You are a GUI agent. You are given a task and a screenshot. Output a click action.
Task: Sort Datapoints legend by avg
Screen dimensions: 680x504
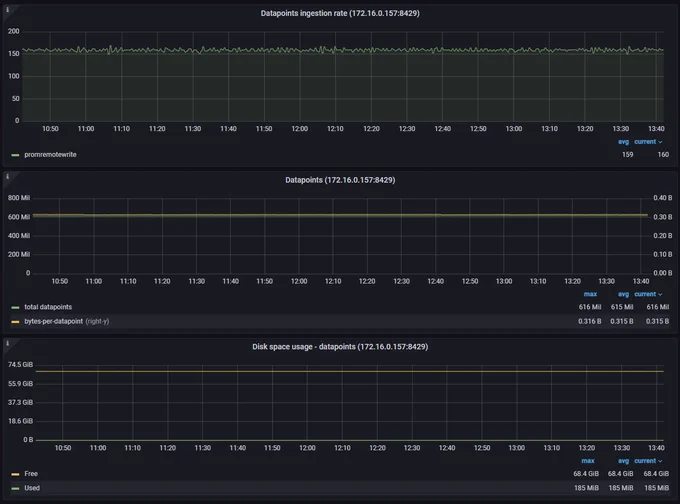[623, 294]
